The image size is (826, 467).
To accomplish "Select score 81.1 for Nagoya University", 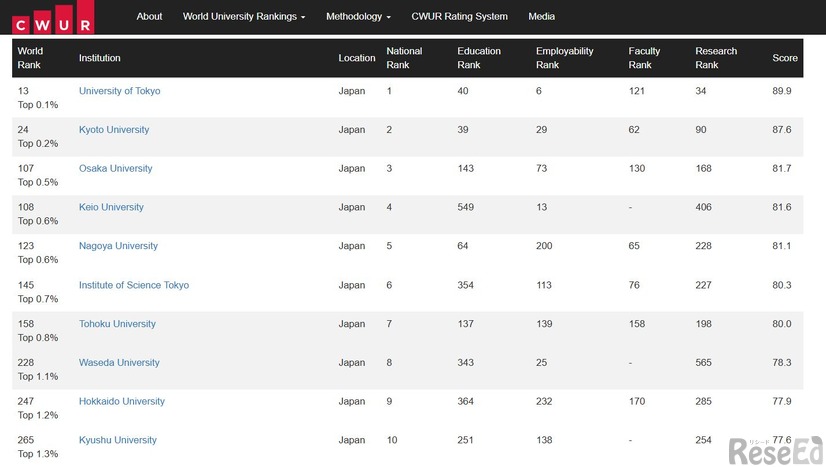I will (782, 246).
